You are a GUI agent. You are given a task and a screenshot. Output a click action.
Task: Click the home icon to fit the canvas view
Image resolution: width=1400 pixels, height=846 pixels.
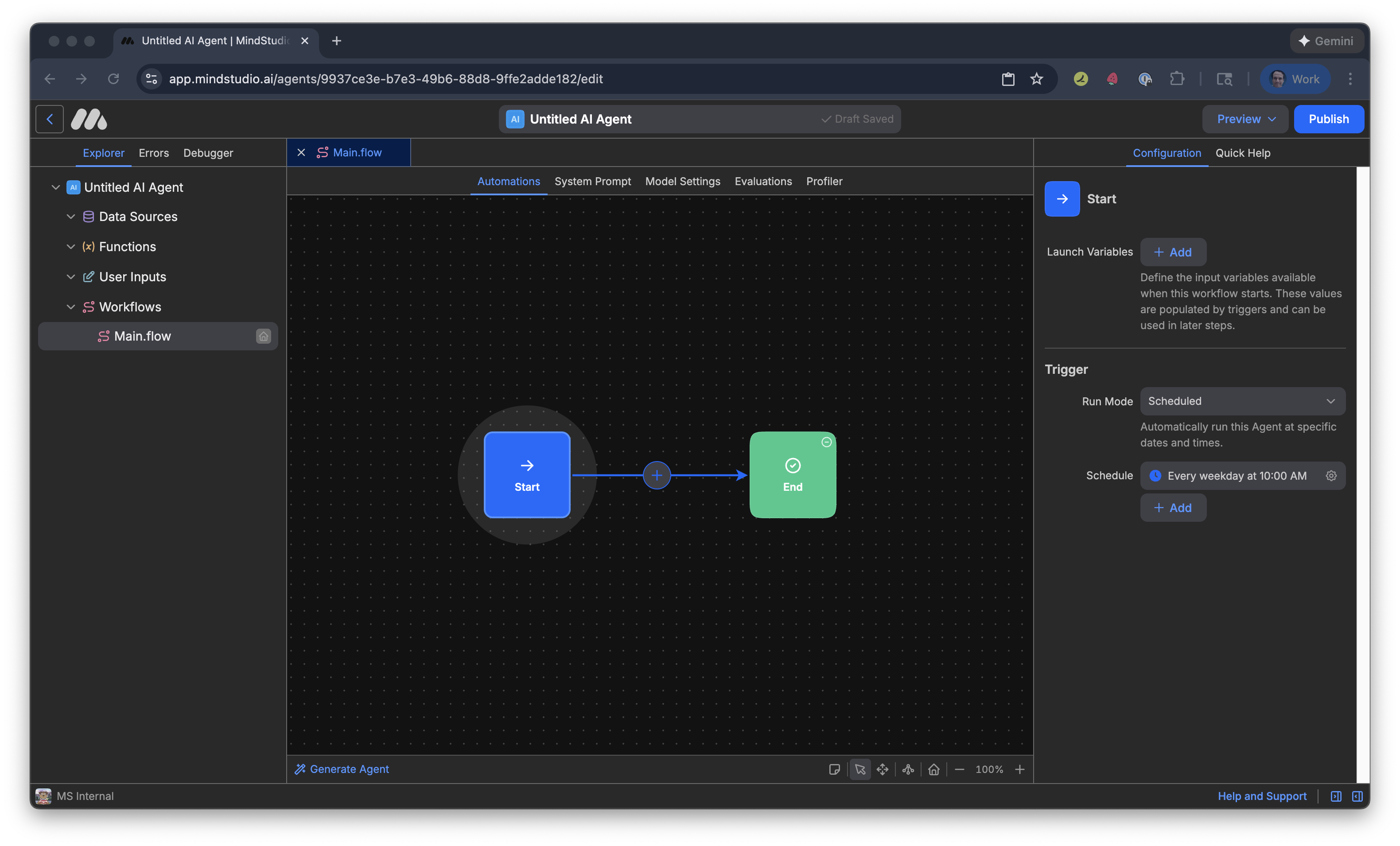pyautogui.click(x=934, y=769)
